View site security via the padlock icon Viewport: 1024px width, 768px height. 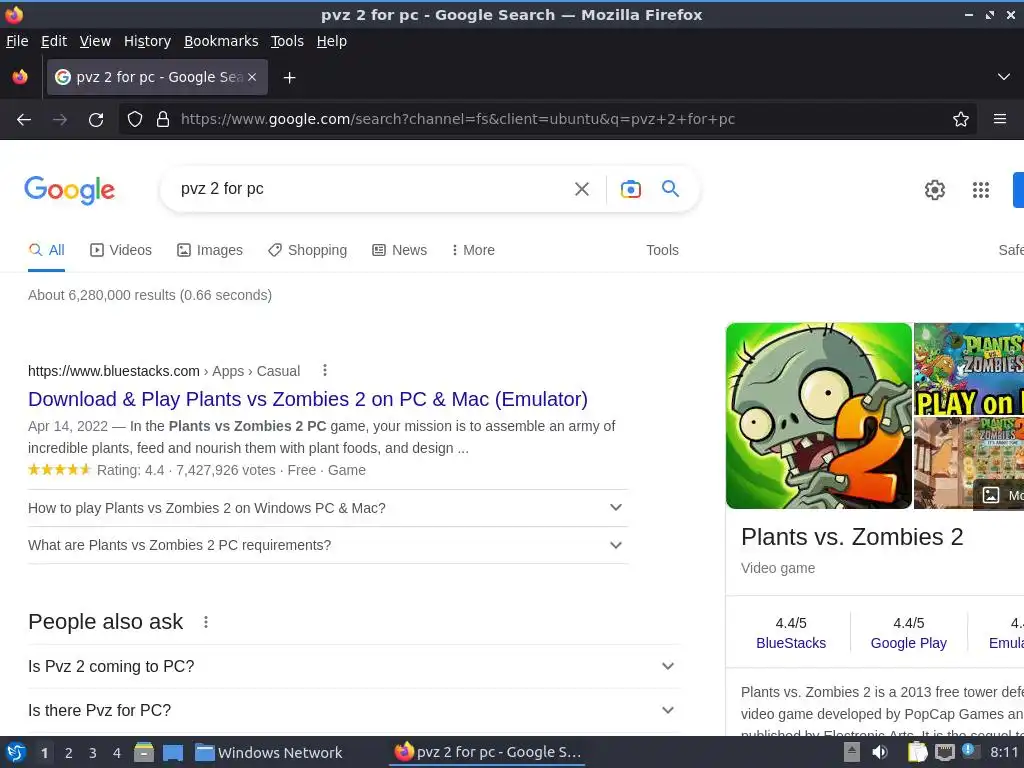[163, 120]
